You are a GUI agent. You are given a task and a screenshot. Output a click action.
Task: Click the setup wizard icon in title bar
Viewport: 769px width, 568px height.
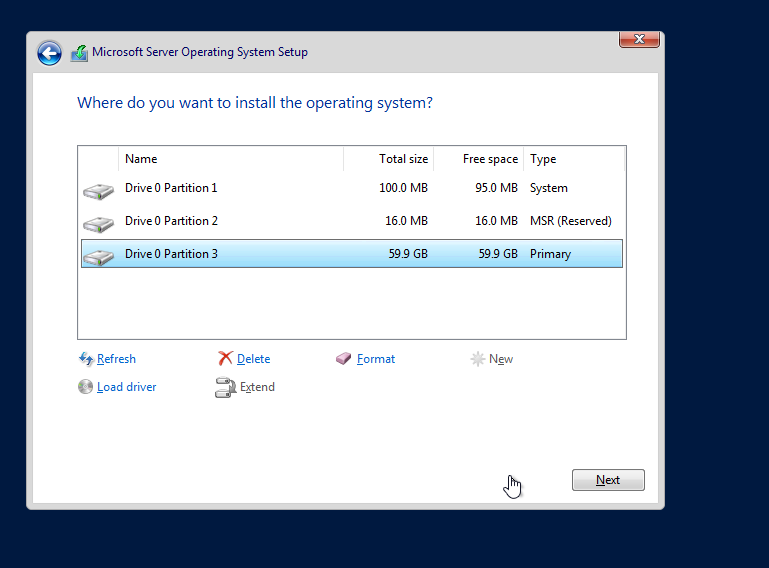click(x=79, y=53)
